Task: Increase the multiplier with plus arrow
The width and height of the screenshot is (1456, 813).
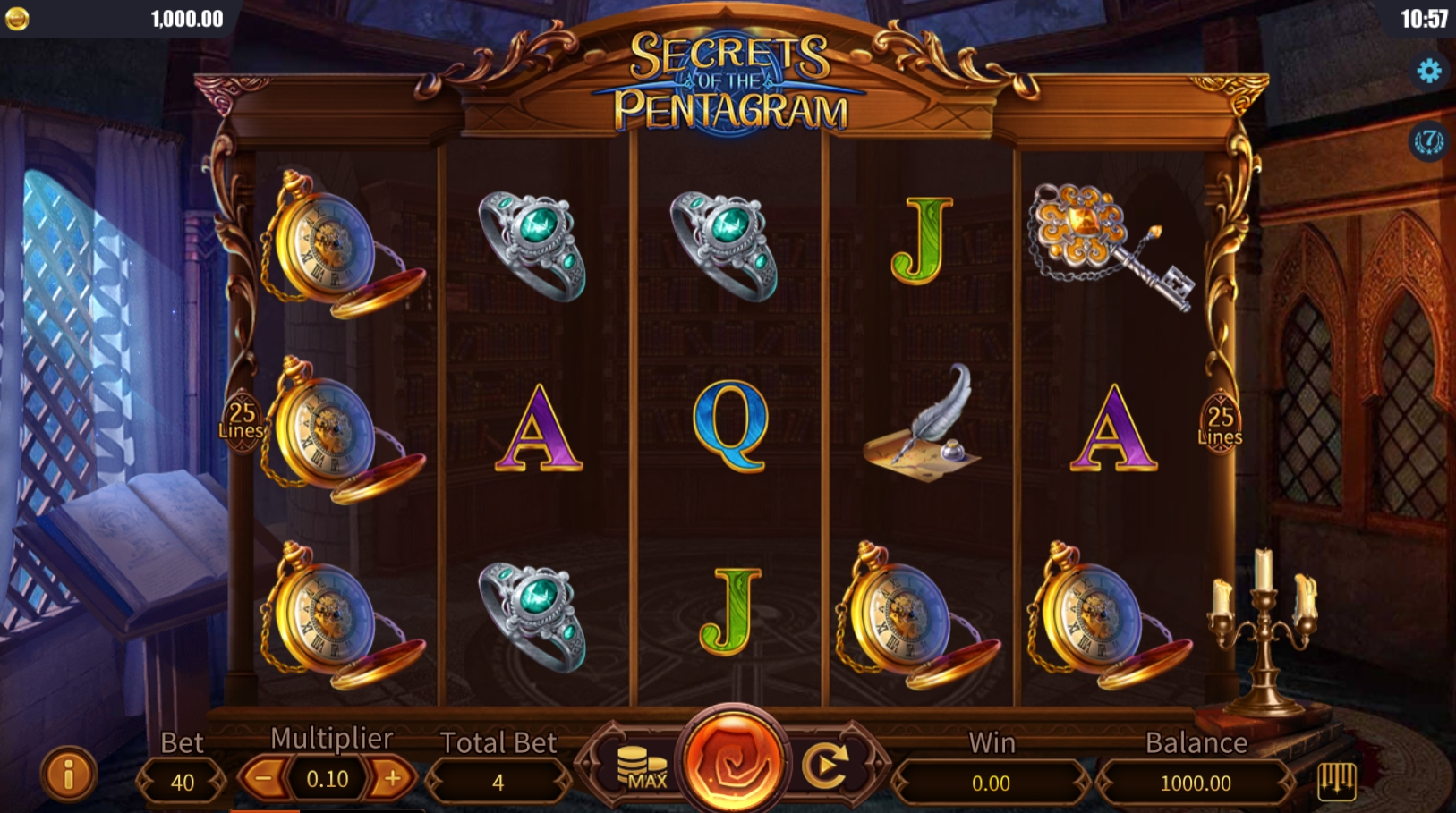Action: [x=392, y=779]
